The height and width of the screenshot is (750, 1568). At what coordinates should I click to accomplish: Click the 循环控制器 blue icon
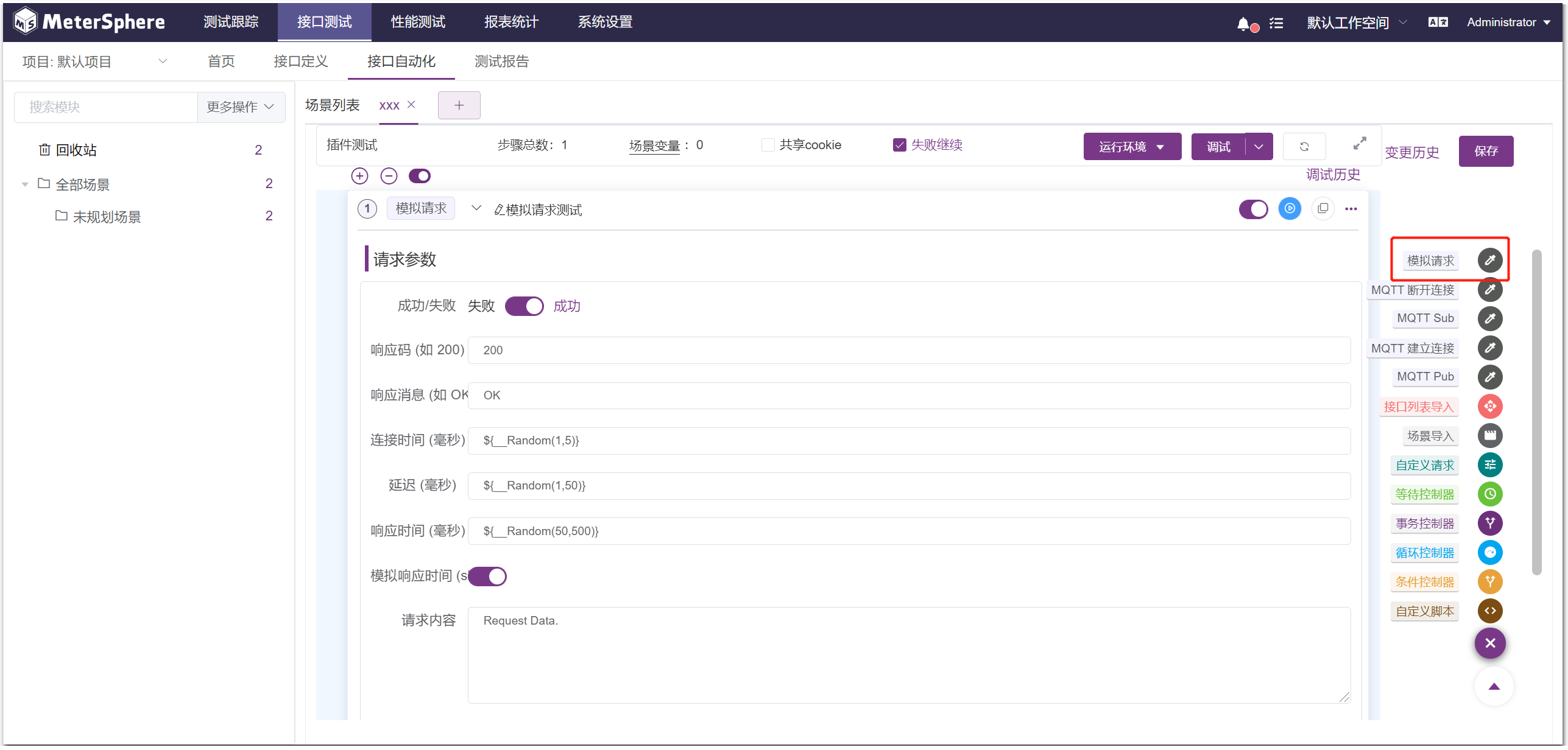coord(1490,553)
